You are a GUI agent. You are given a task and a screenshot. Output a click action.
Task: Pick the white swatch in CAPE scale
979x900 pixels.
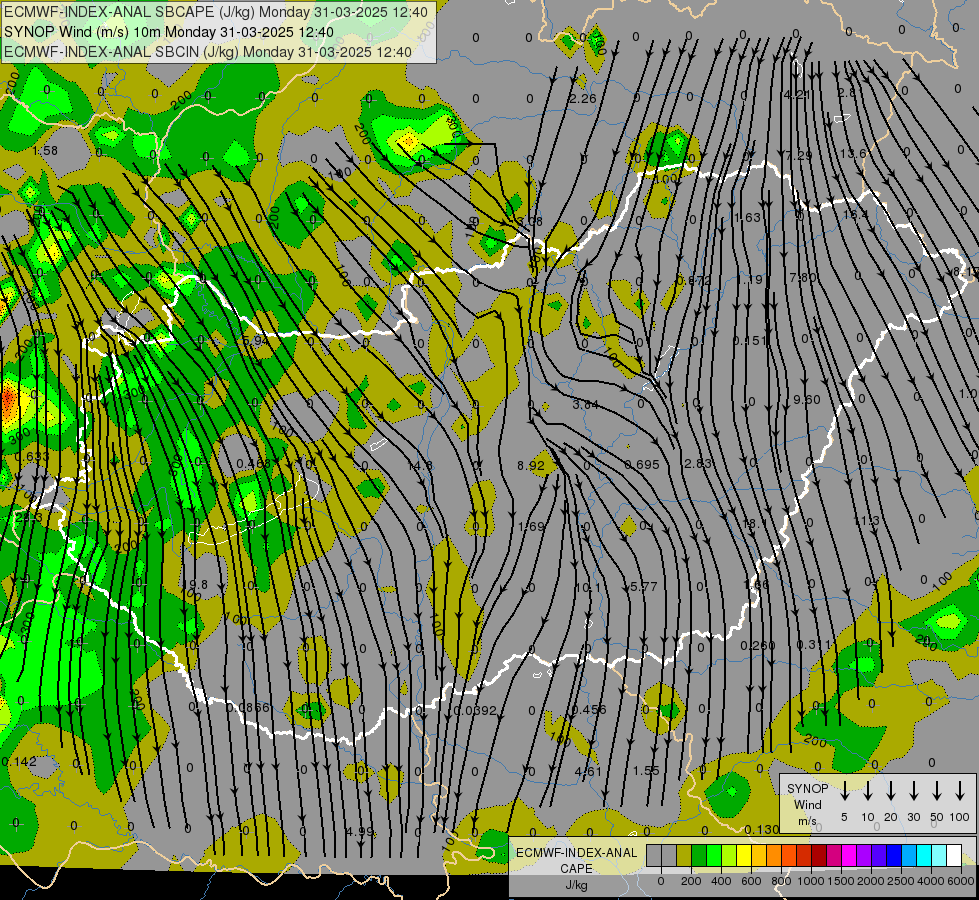pos(953,856)
